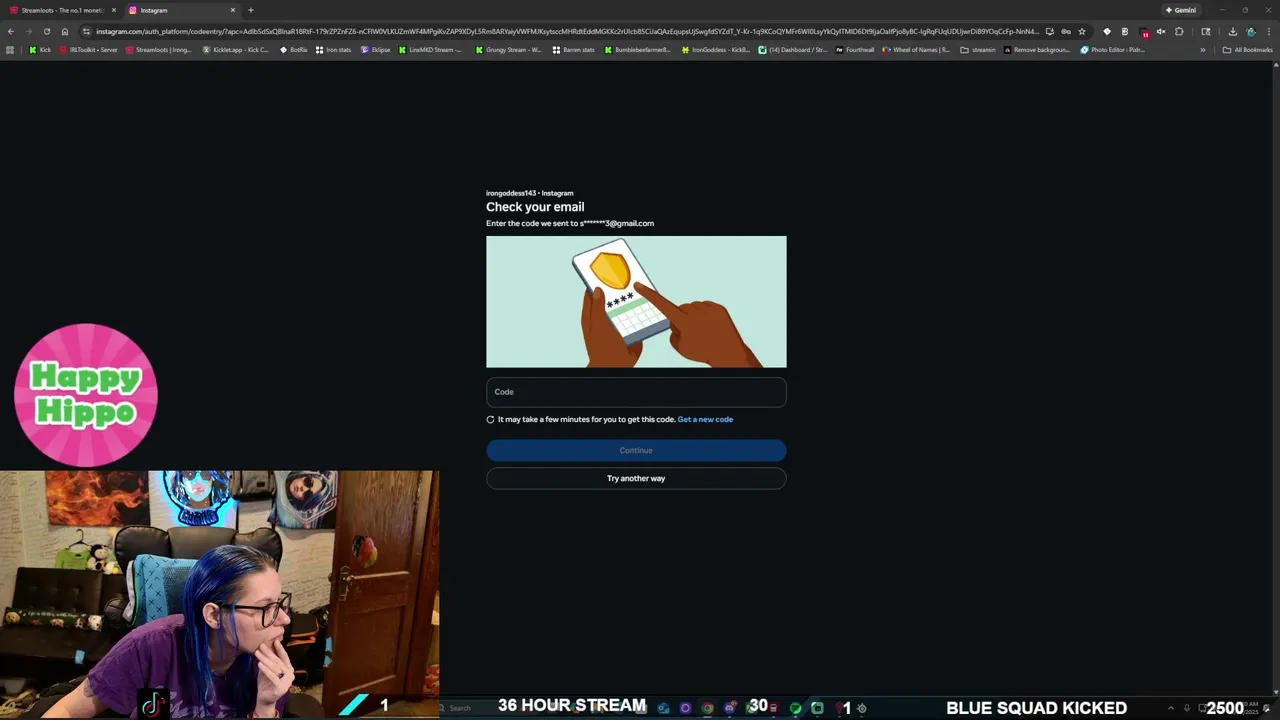Close the Streamloots tab
Image resolution: width=1280 pixels, height=720 pixels.
coord(113,10)
